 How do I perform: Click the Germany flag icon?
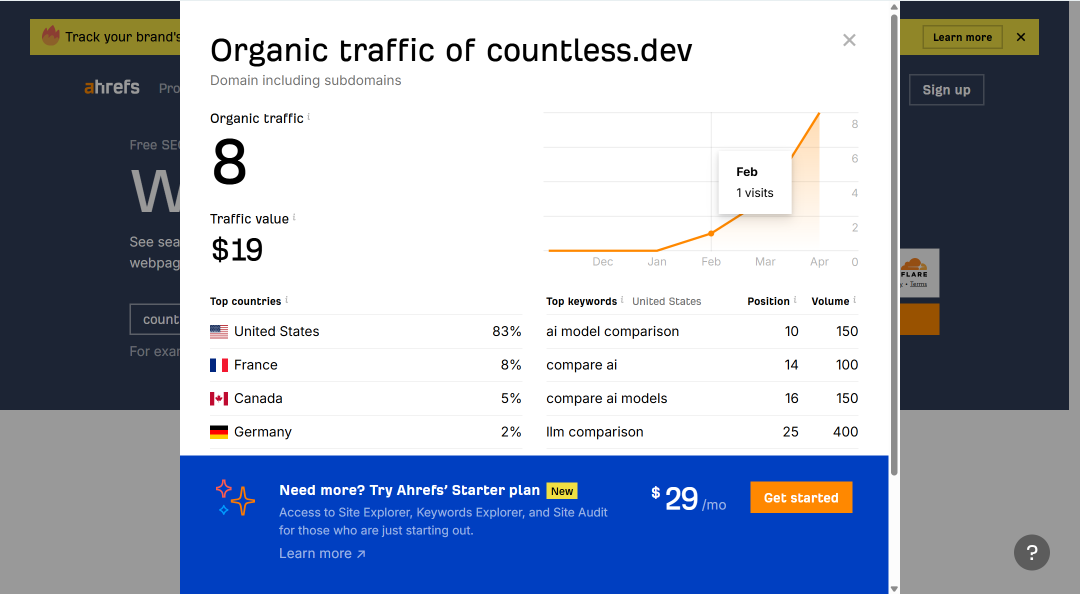219,432
